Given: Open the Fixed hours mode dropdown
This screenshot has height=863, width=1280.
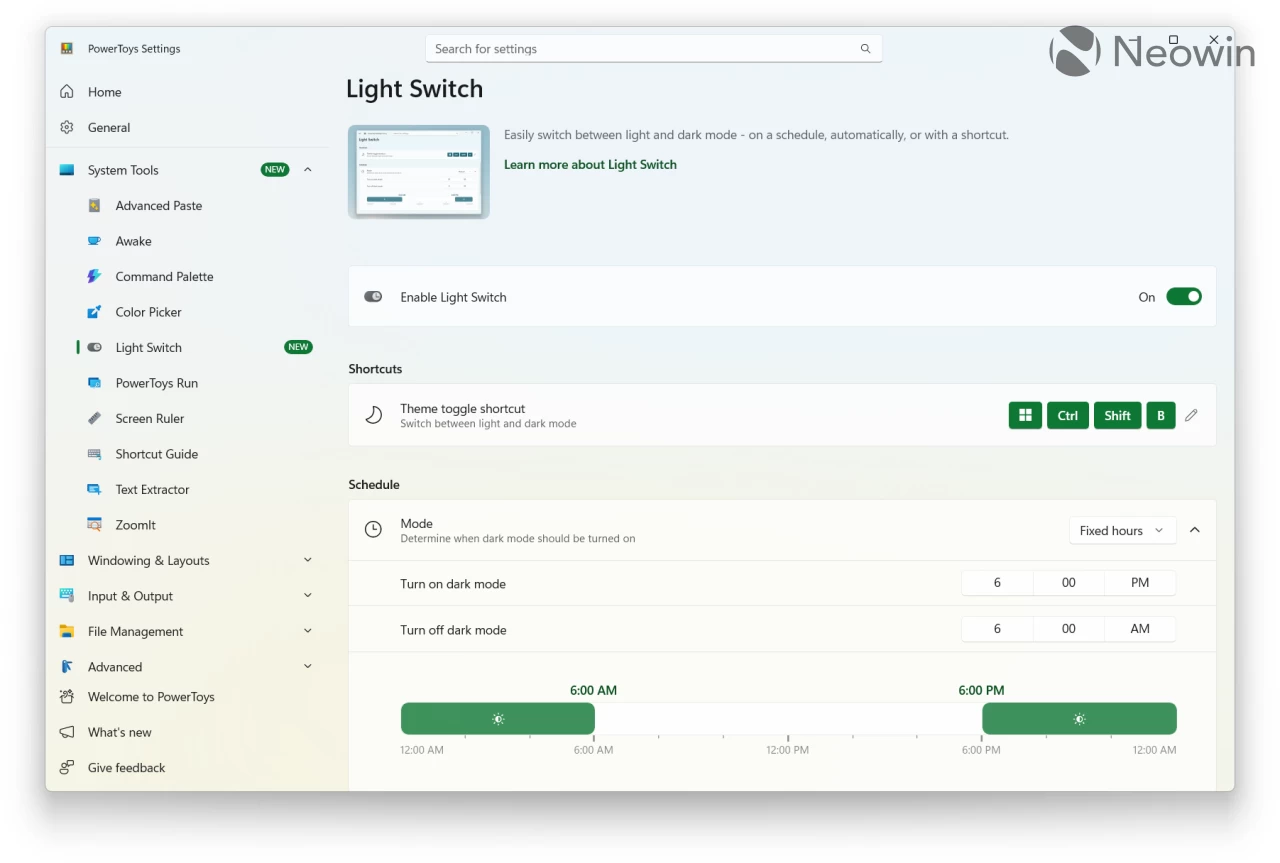Looking at the screenshot, I should 1121,531.
